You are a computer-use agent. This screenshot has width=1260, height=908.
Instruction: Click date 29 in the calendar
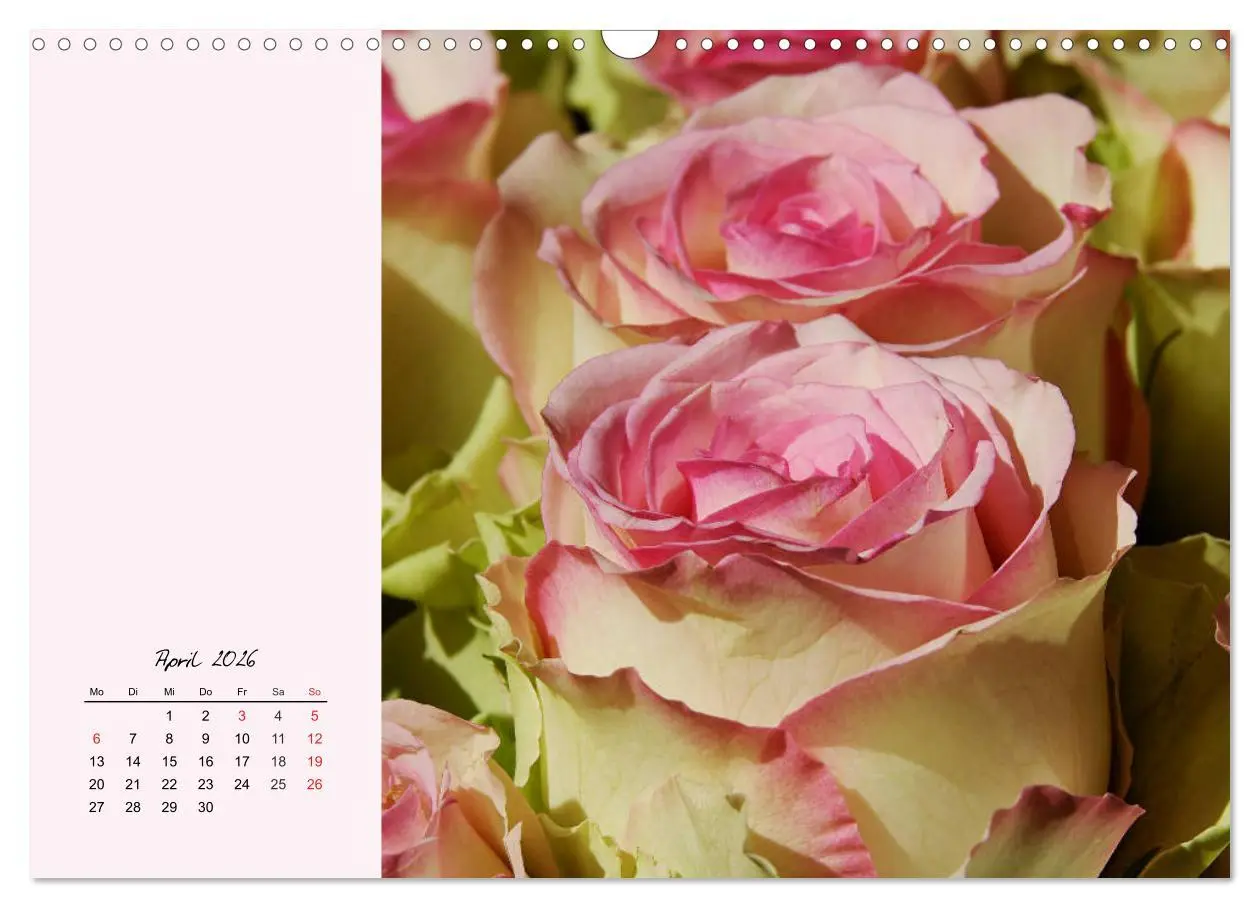169,808
